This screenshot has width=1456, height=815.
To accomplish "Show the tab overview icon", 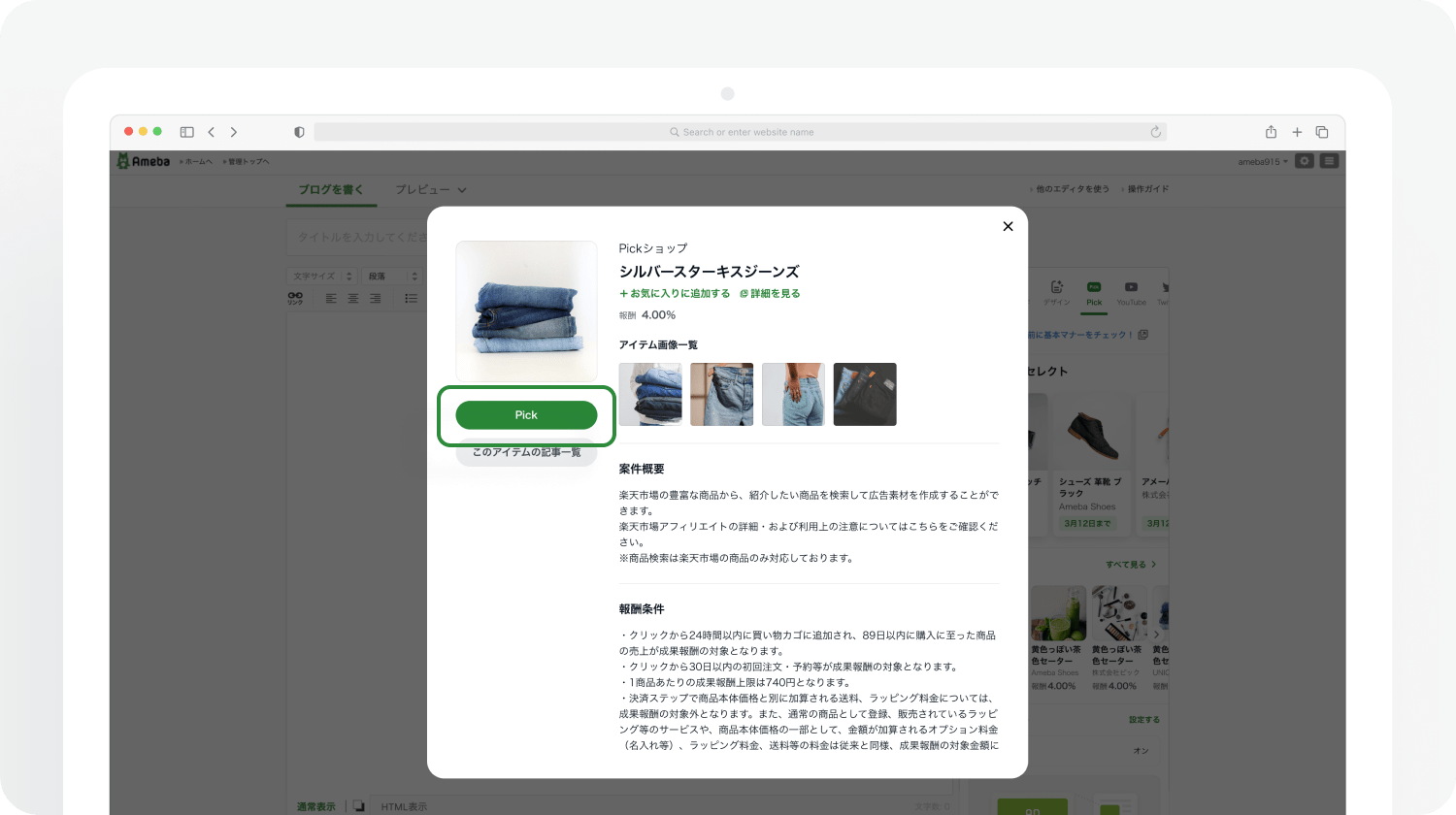I will (1322, 132).
